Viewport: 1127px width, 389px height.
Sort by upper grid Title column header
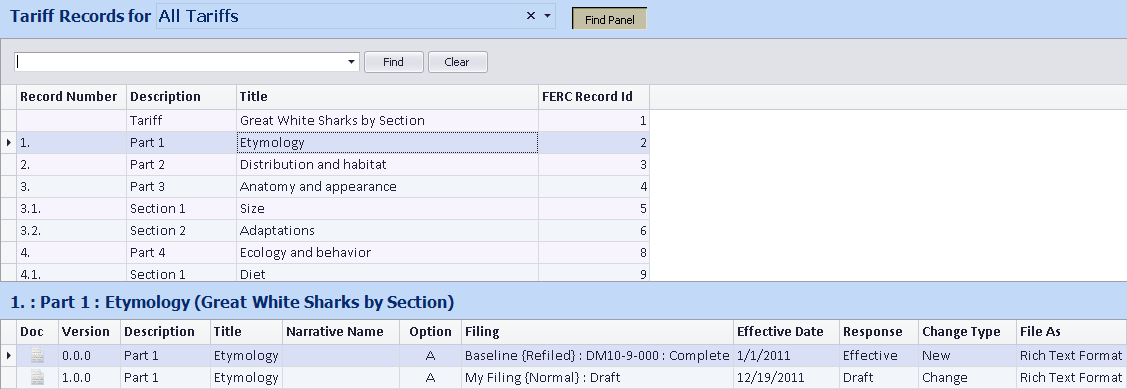[x=387, y=96]
